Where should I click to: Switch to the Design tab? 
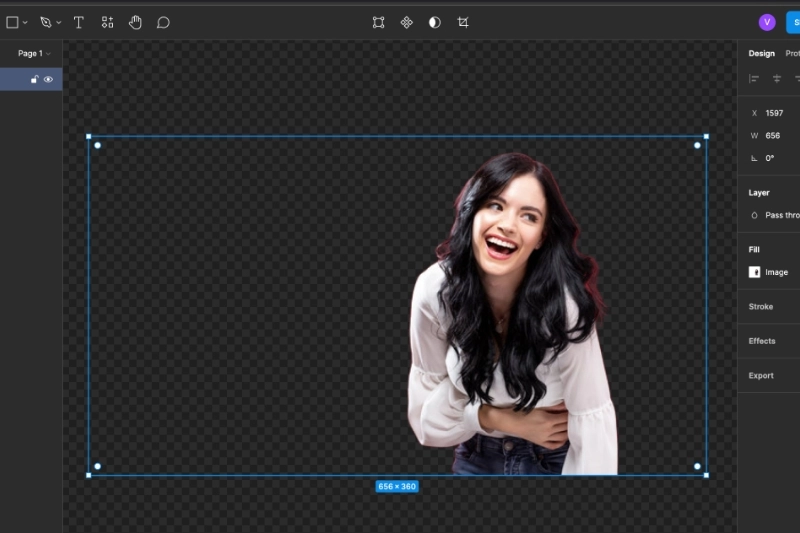[761, 53]
